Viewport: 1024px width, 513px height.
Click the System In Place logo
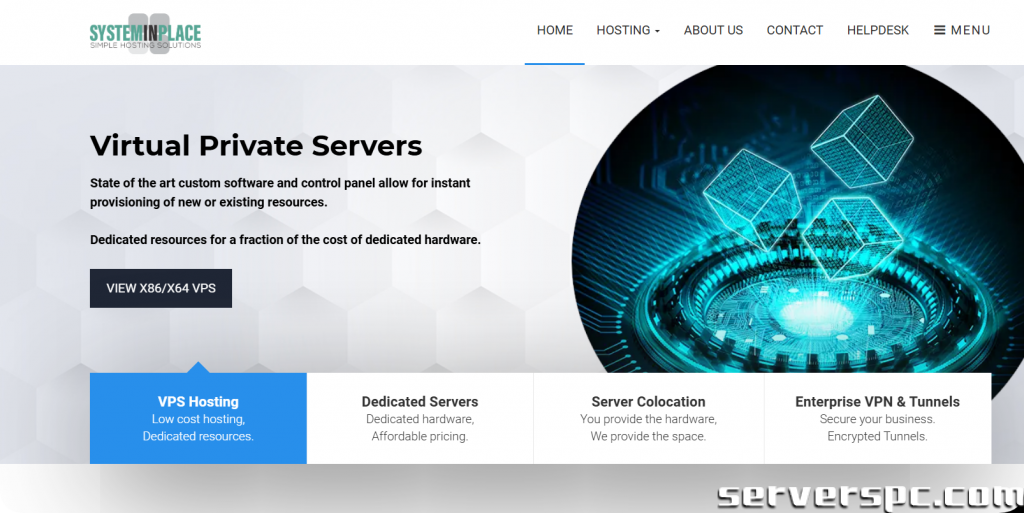click(x=145, y=31)
